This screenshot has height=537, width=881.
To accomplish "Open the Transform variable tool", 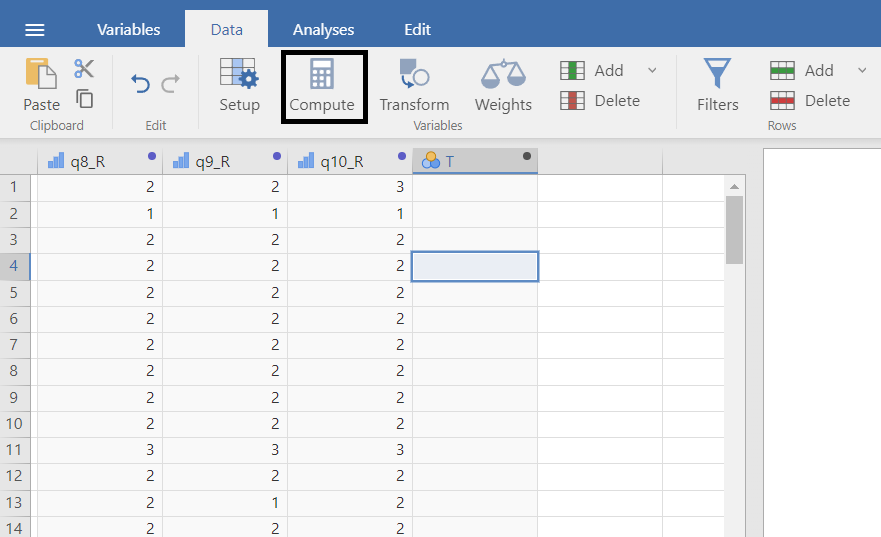I will click(x=414, y=85).
